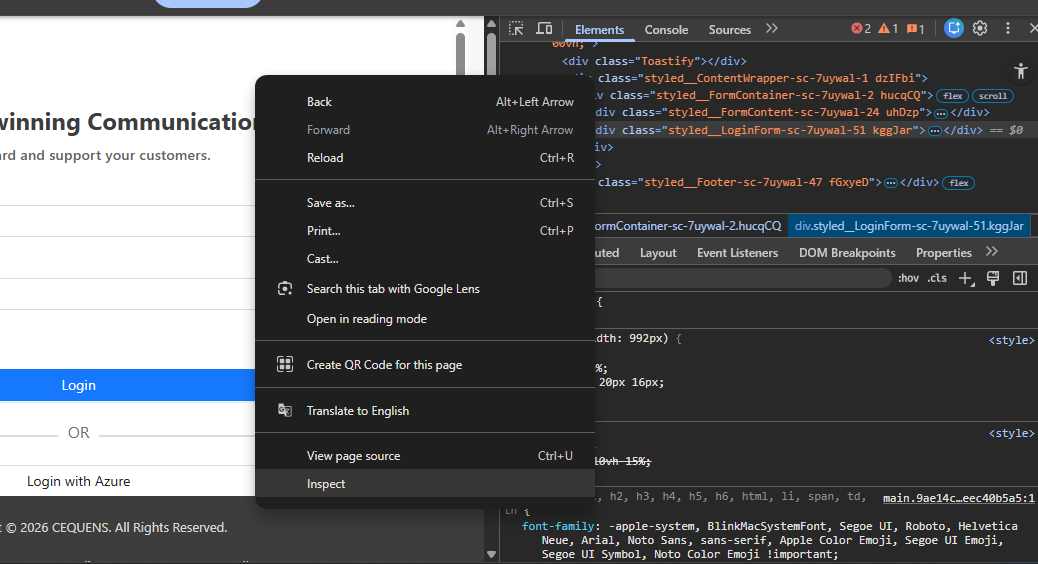This screenshot has width=1038, height=564.
Task: Click the styles filter input field
Action: [741, 279]
